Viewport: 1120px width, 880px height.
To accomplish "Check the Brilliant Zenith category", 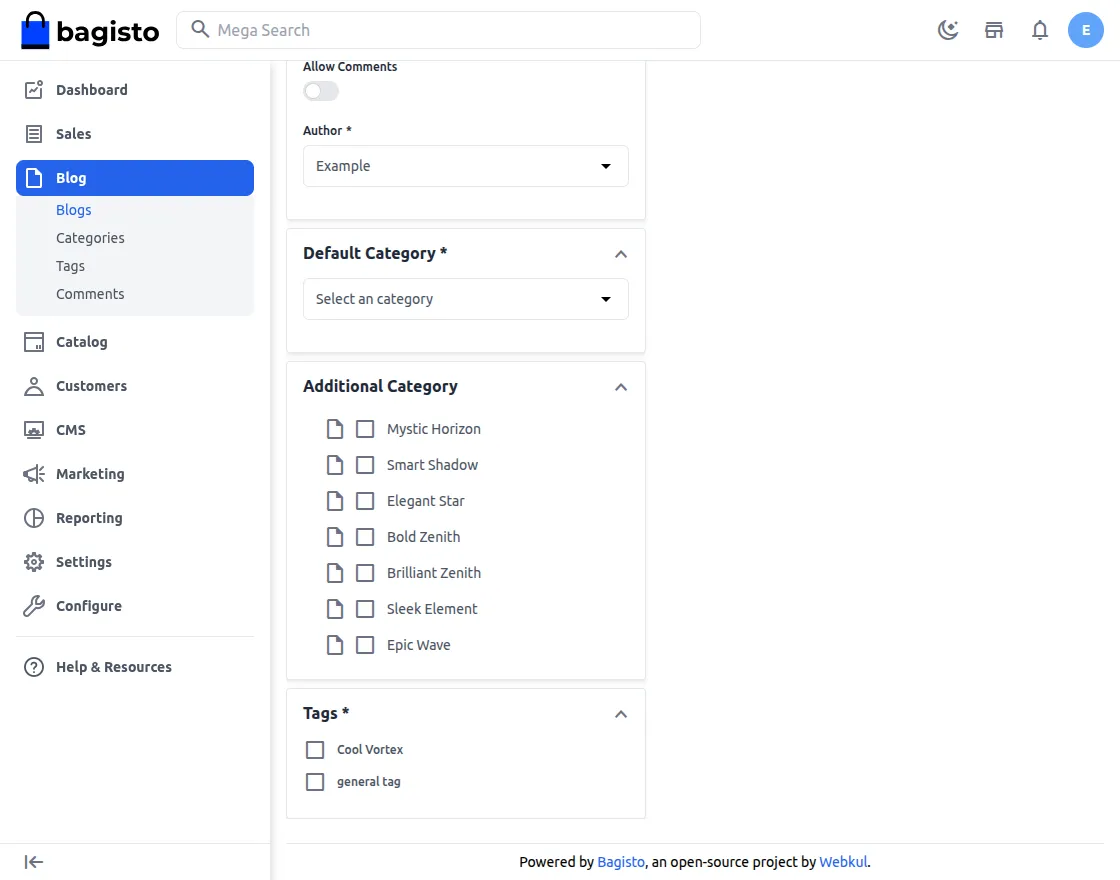I will 365,573.
